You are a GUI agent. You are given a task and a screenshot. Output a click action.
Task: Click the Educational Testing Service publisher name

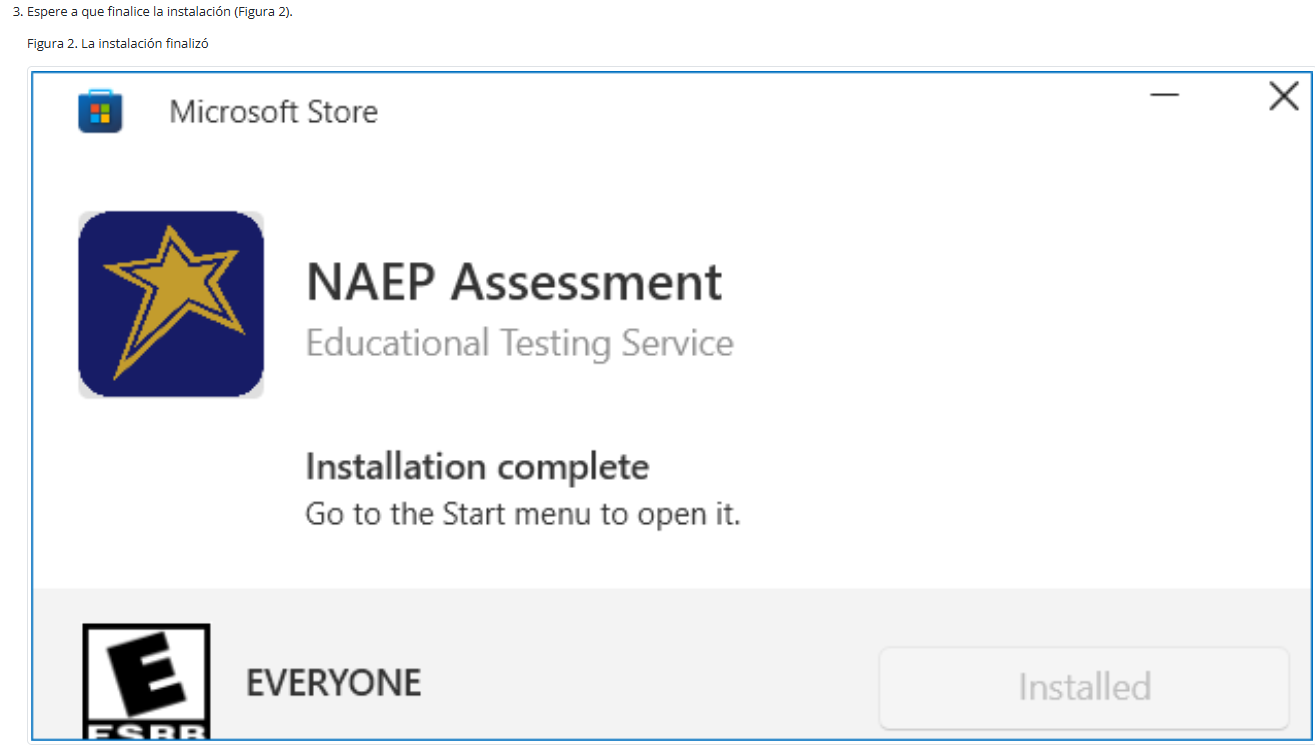[519, 343]
